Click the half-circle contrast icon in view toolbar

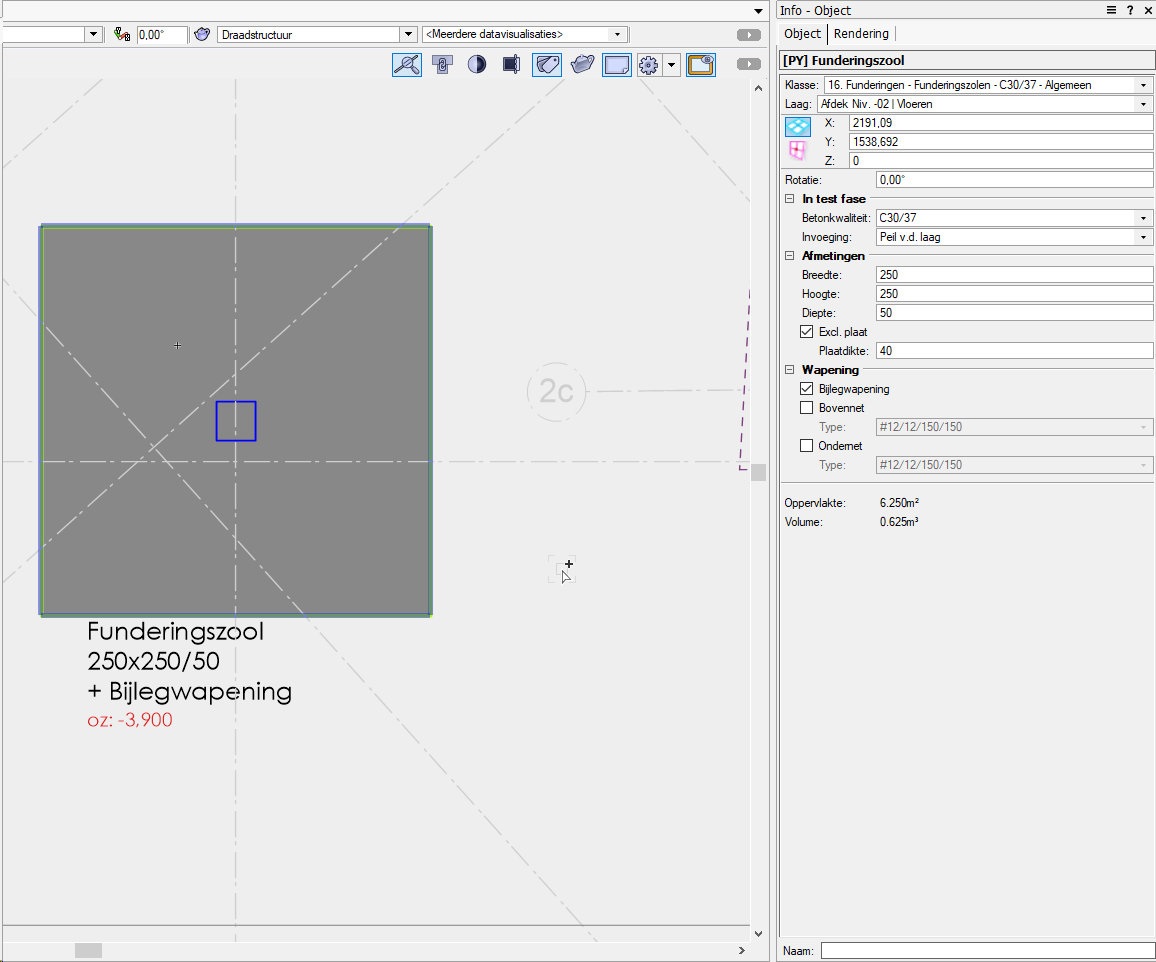pos(477,65)
